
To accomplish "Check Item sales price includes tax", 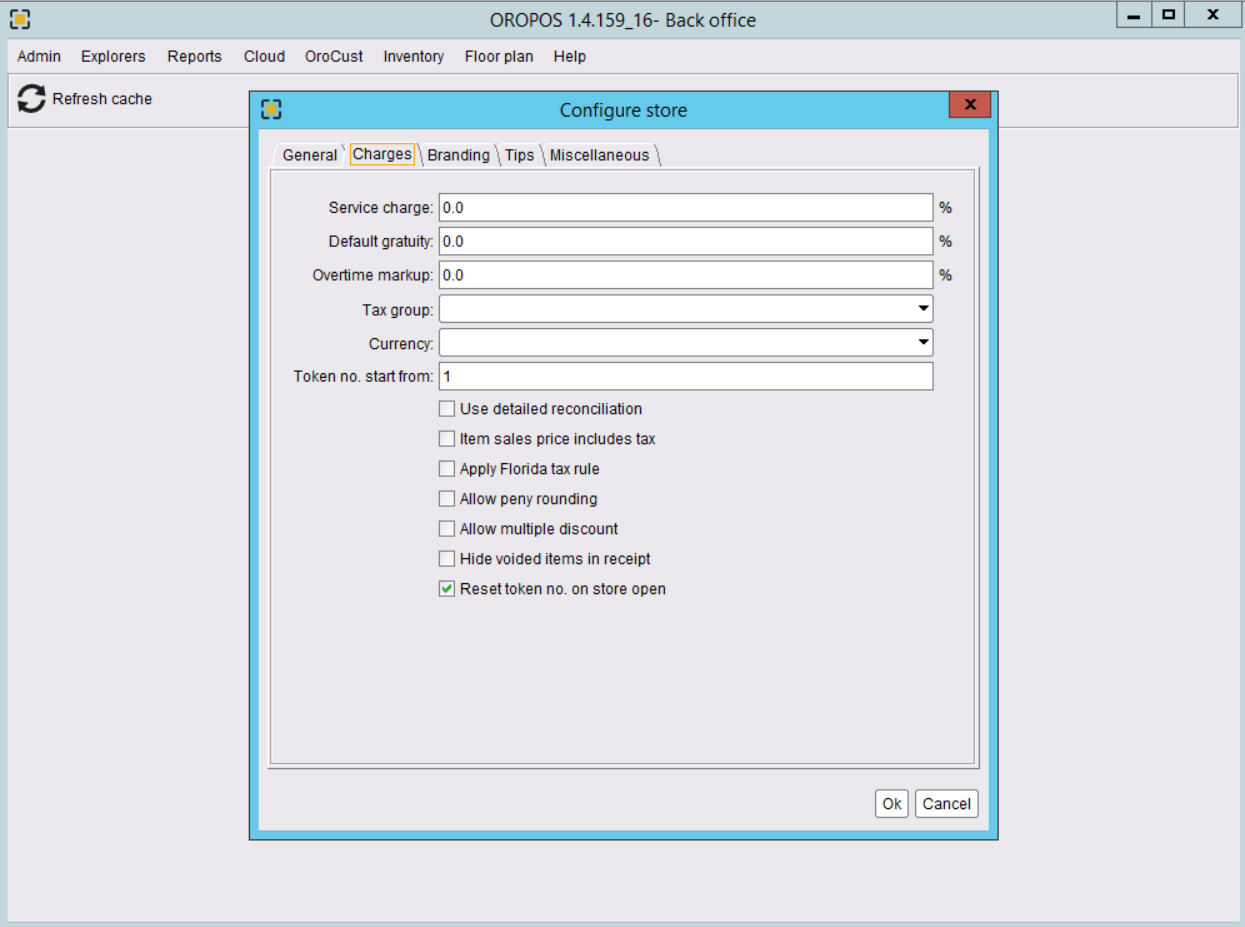I will (447, 439).
